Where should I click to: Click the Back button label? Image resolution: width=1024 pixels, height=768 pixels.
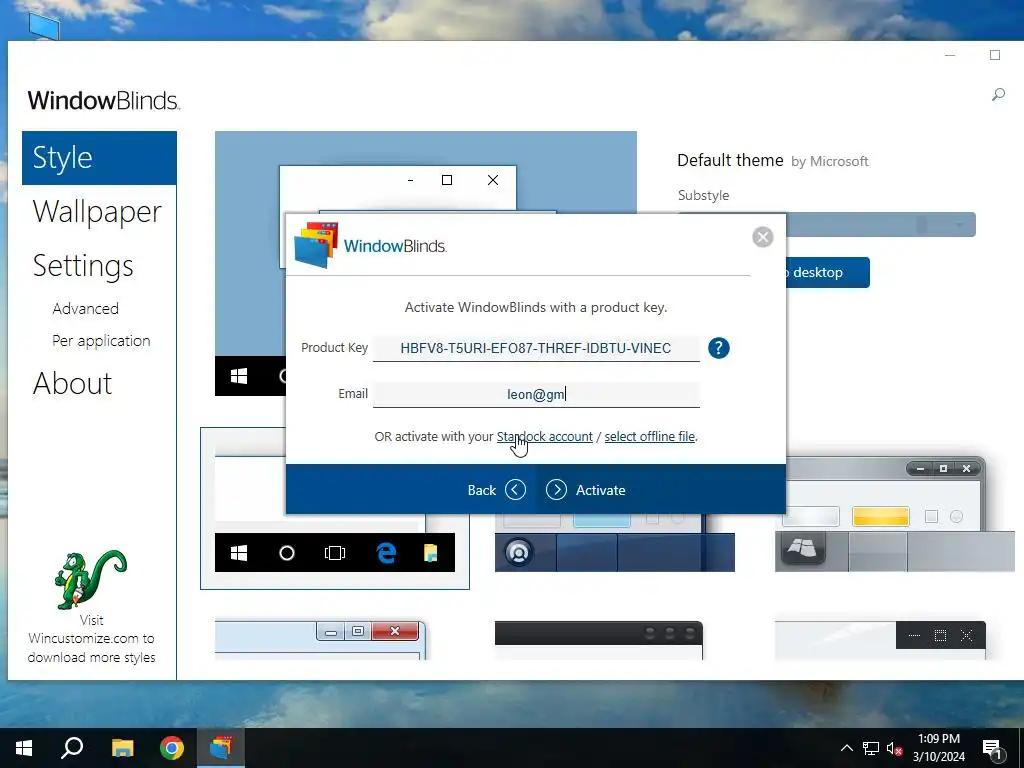pyautogui.click(x=481, y=490)
